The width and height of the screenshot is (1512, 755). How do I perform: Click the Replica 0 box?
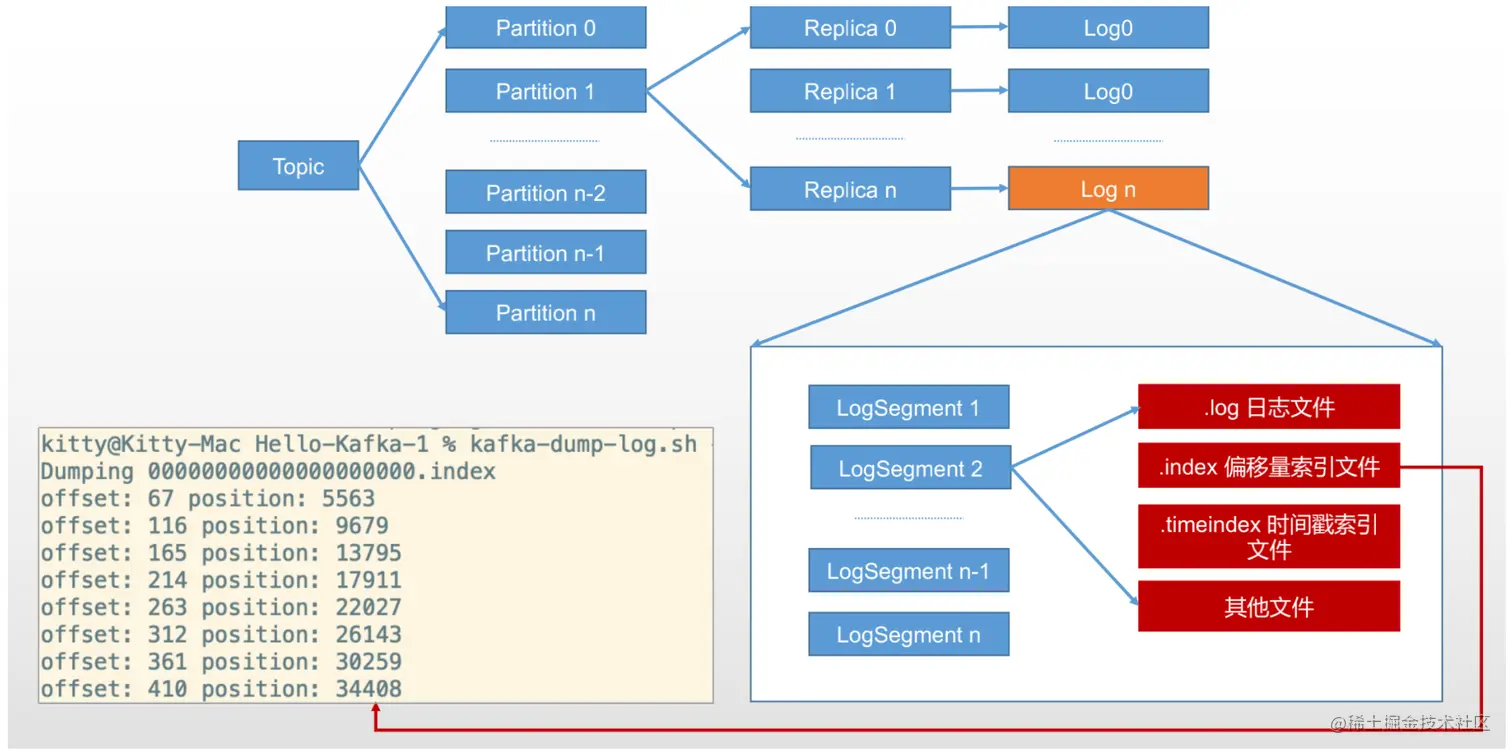point(850,28)
